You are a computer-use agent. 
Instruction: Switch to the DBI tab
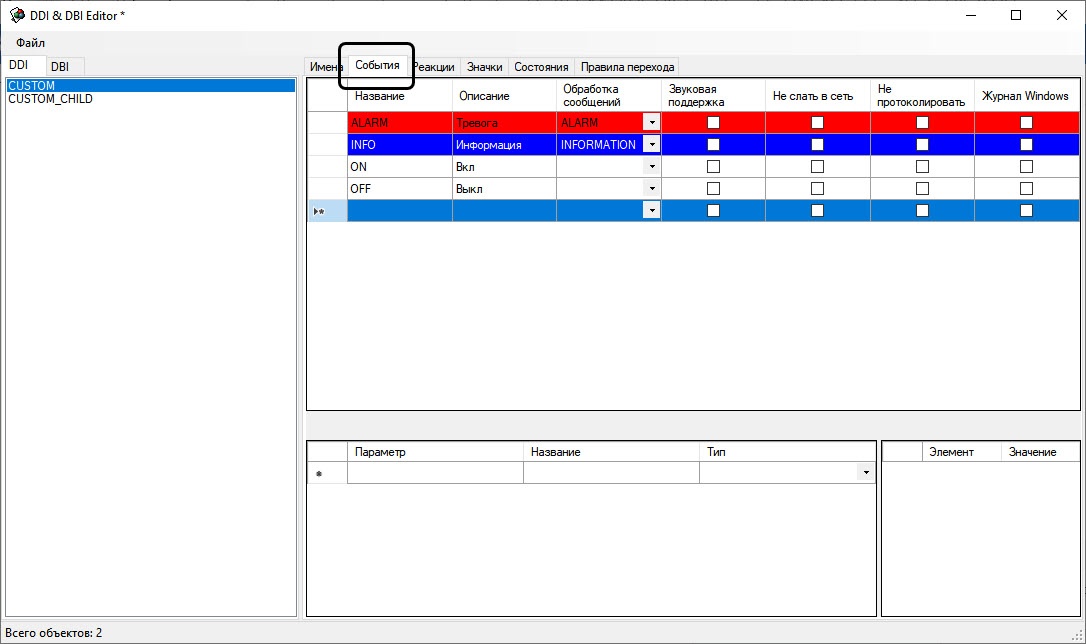coord(60,66)
